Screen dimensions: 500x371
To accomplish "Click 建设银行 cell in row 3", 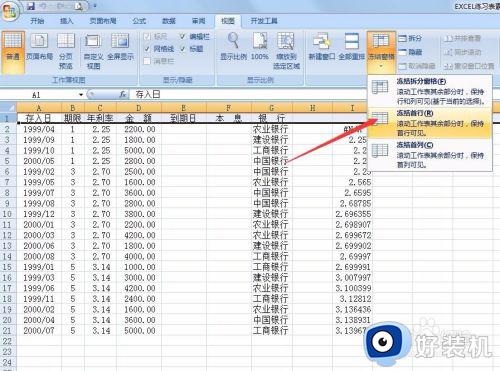I will coord(272,140).
